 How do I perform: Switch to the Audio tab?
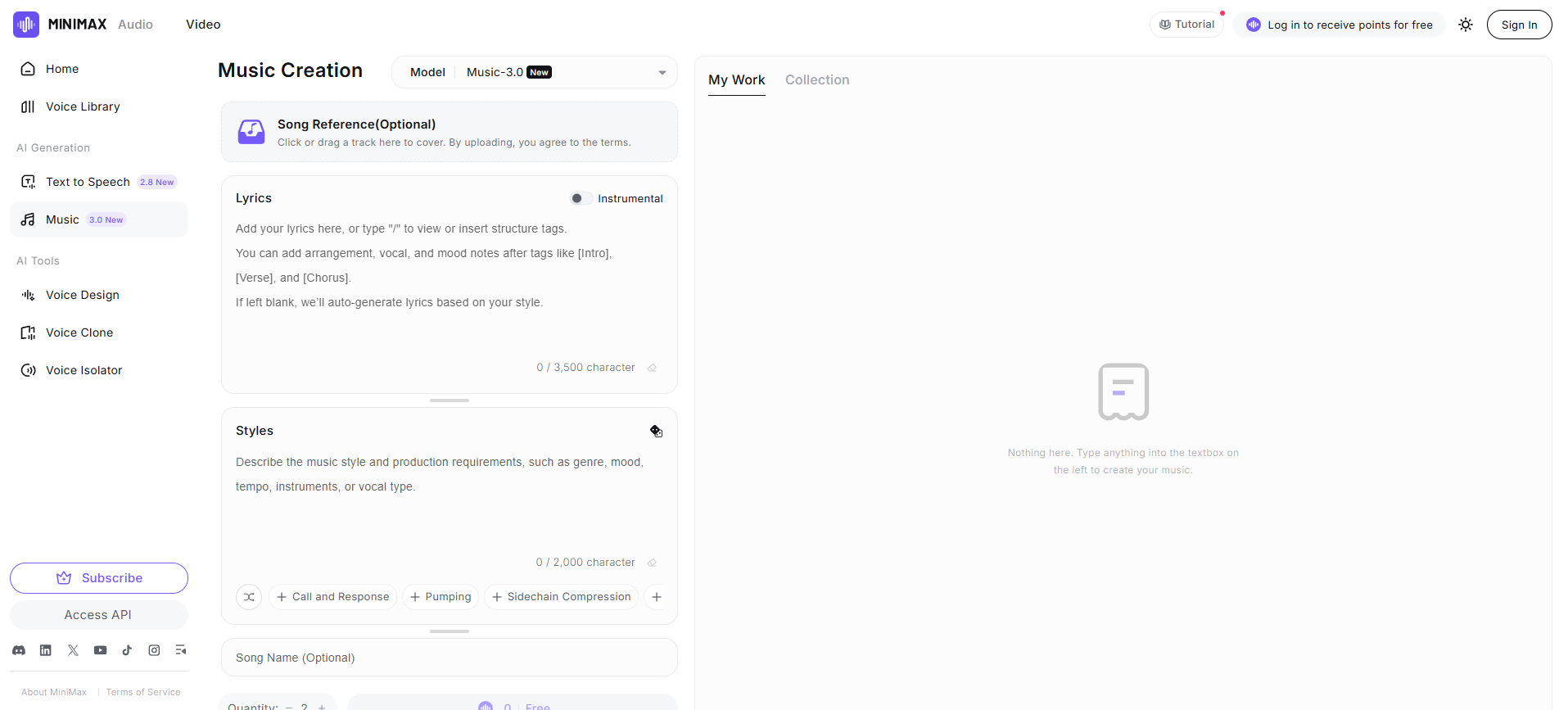135,25
